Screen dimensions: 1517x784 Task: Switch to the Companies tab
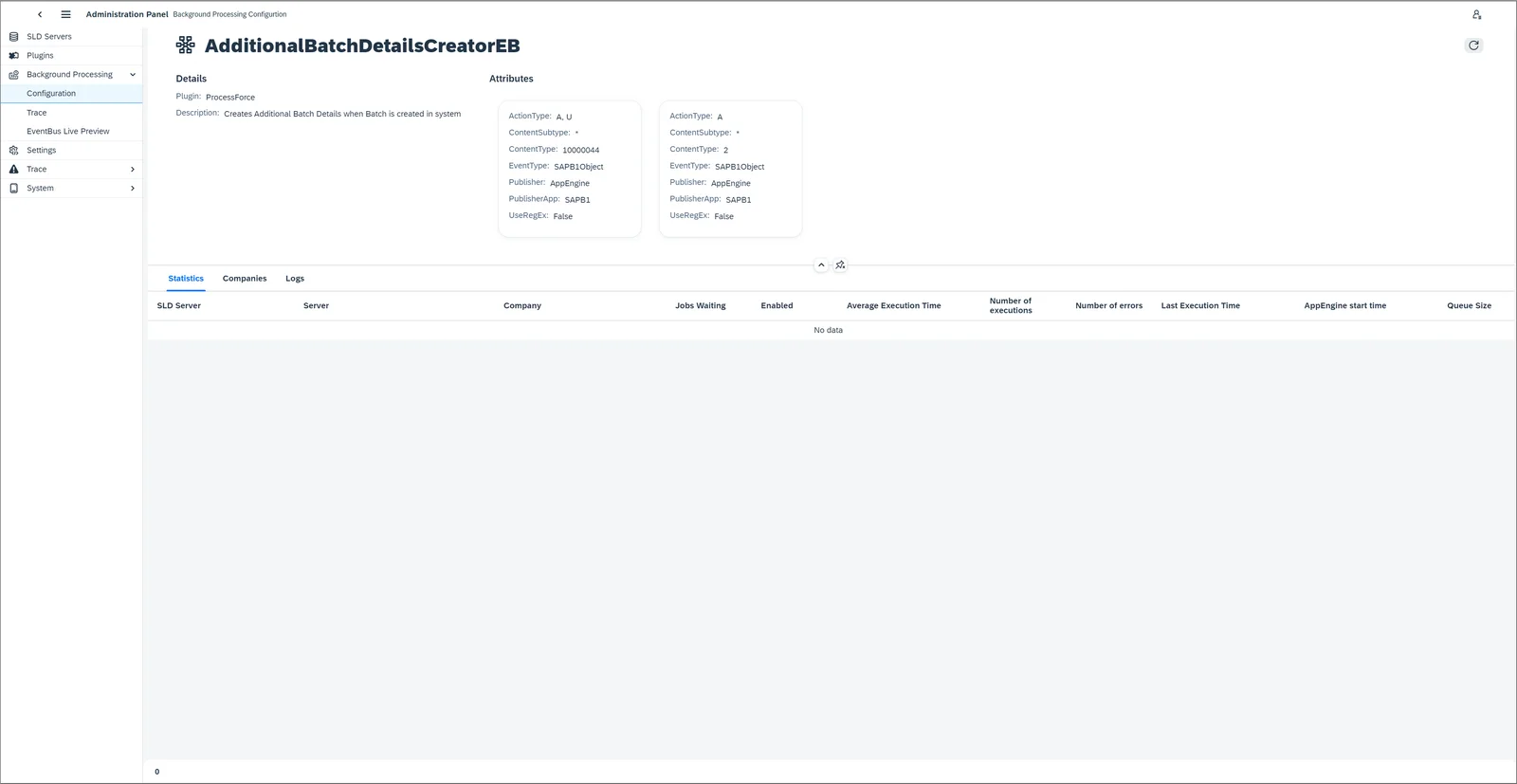click(x=245, y=279)
